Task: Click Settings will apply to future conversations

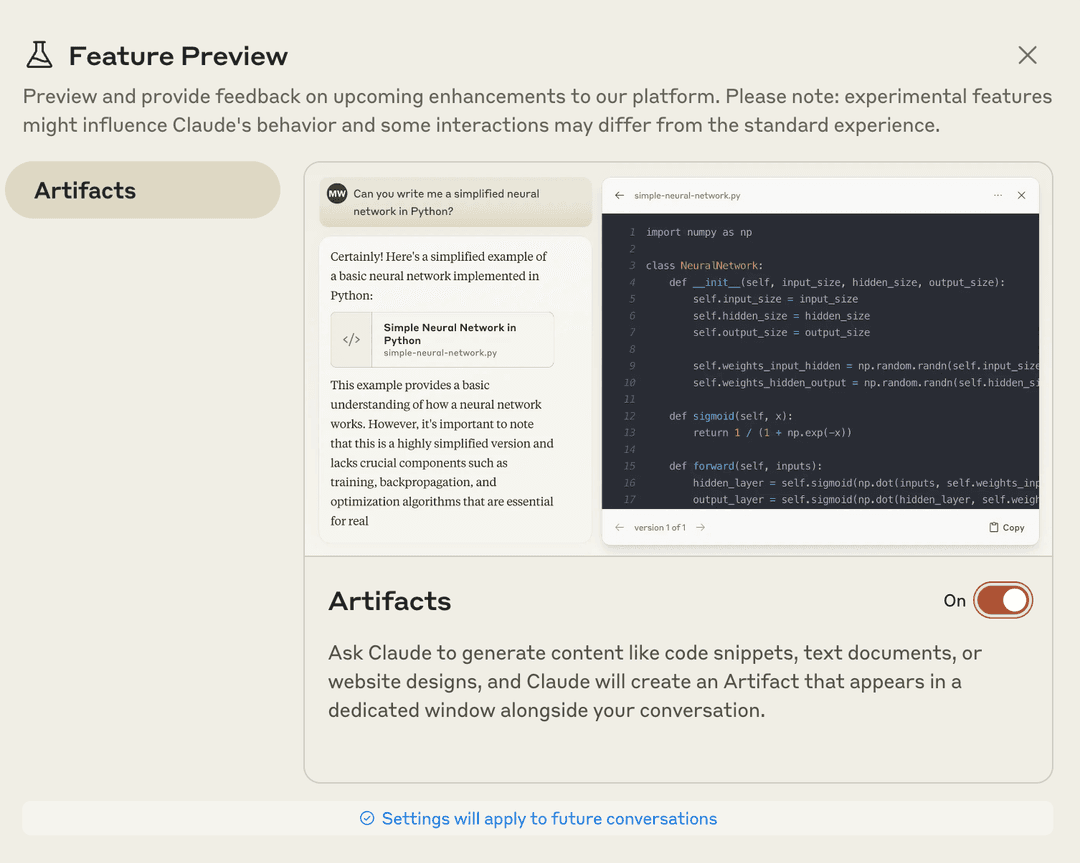Action: click(549, 818)
